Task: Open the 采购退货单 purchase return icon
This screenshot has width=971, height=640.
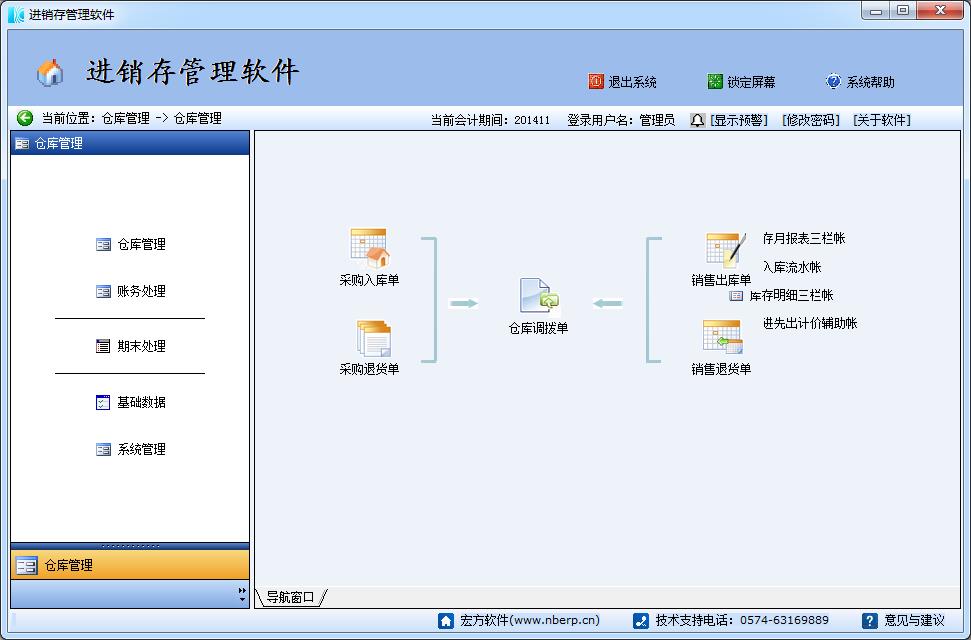Action: [x=372, y=339]
